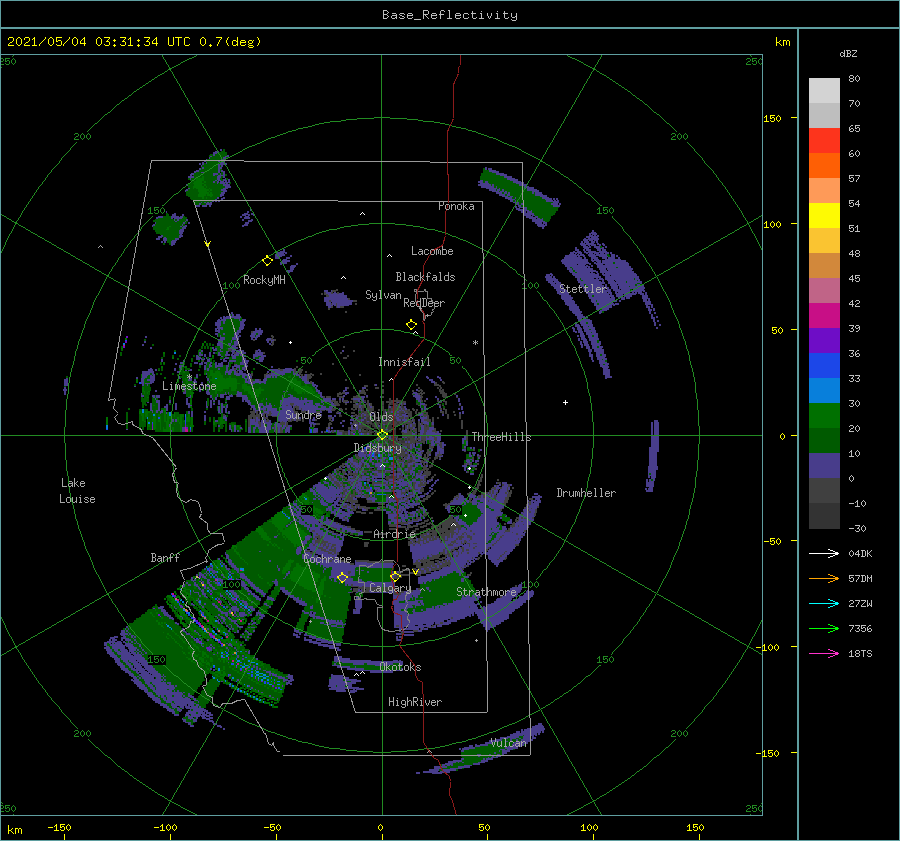This screenshot has width=900, height=841.
Task: Click the ThreeHills label
Action: pos(502,437)
